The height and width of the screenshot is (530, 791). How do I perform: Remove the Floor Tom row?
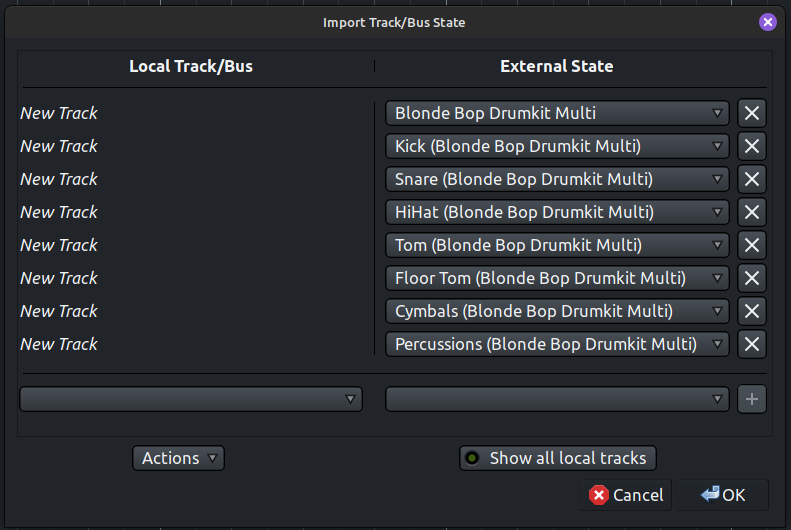coord(752,278)
